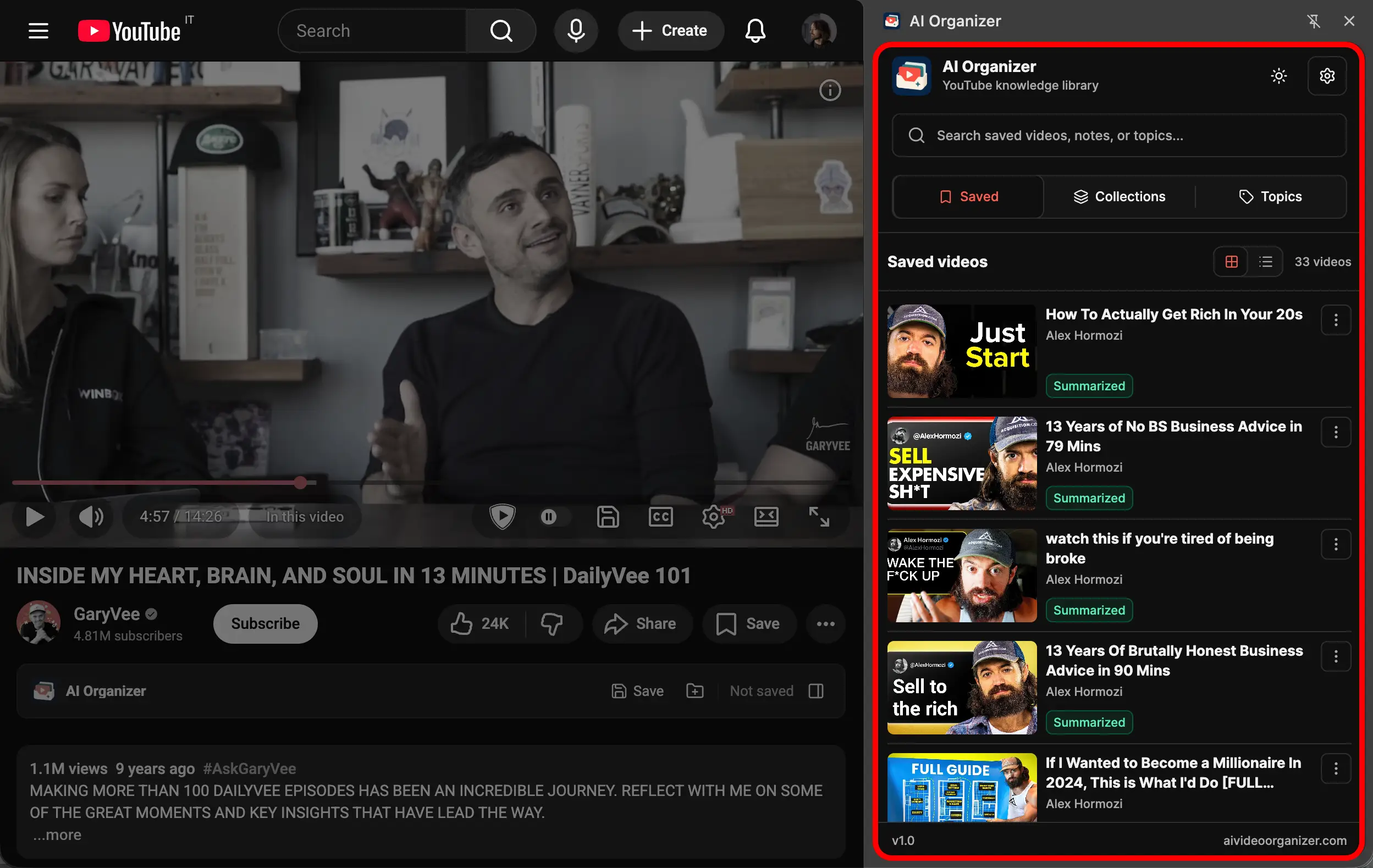1373x868 pixels.
Task: Toggle closed captions CC
Action: point(660,516)
